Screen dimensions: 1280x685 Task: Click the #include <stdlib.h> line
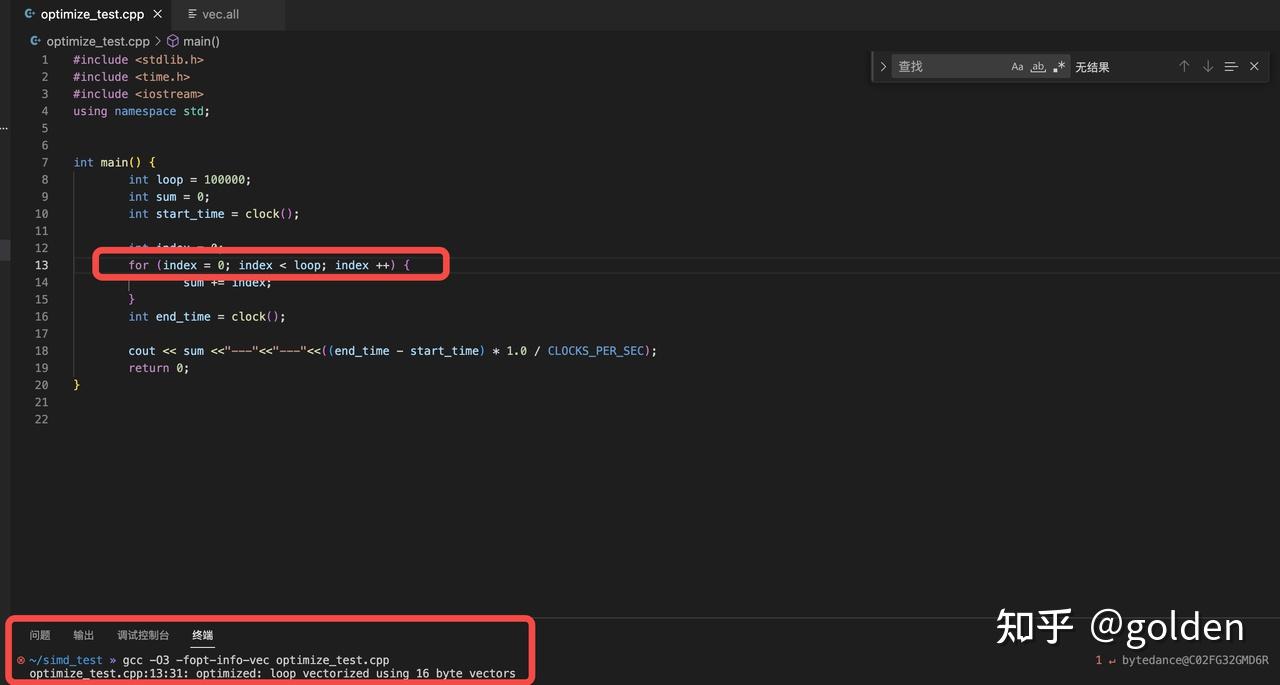[x=138, y=60]
